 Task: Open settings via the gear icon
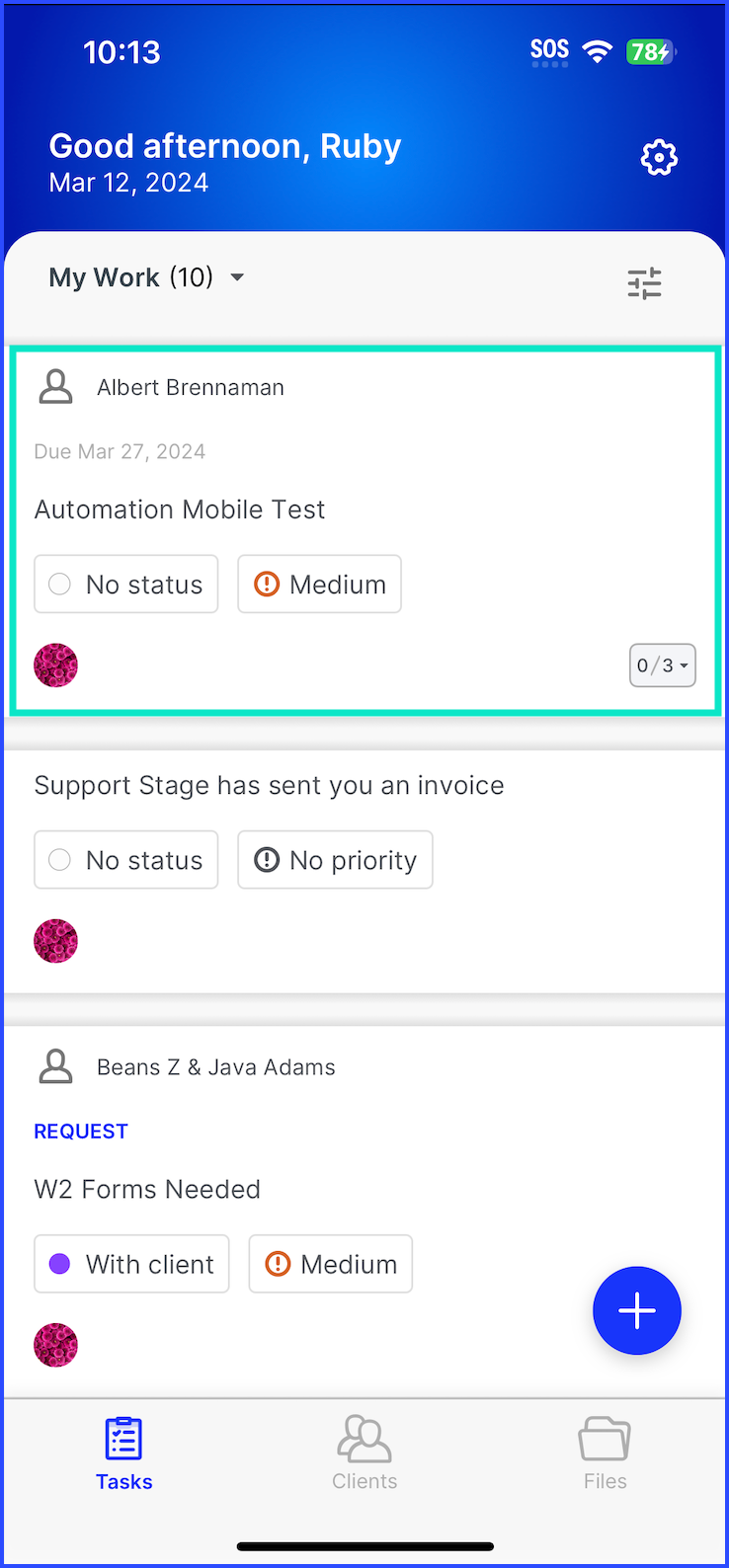point(659,158)
